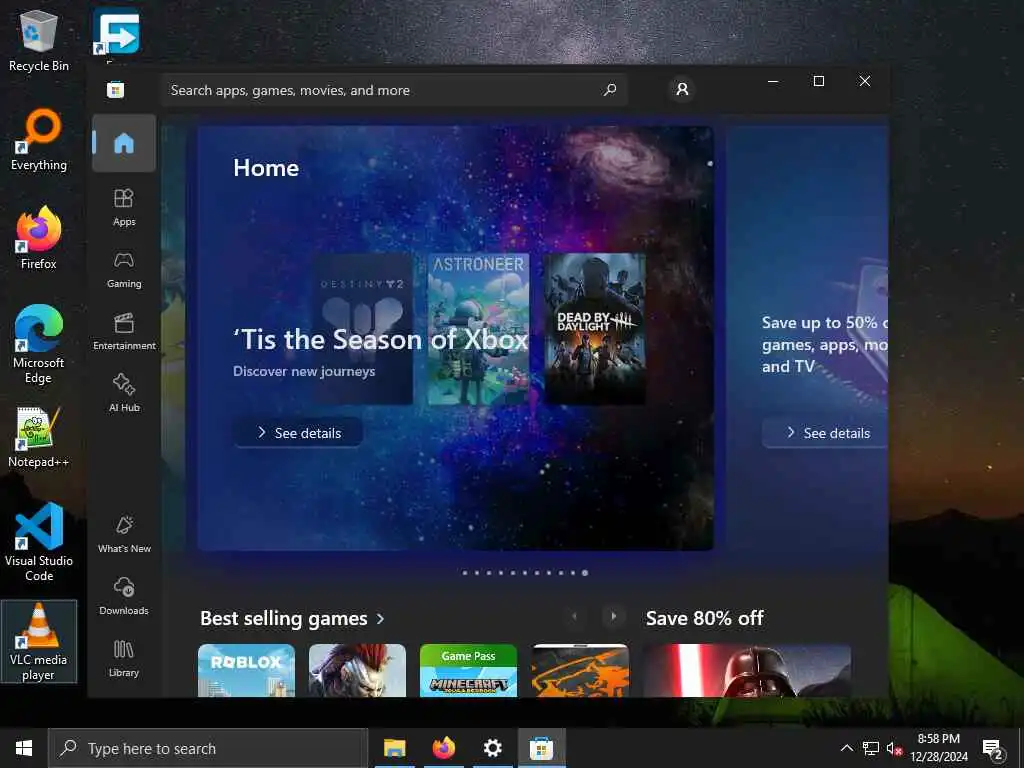Select the blue arrow desktop shortcut icon
The image size is (1024, 768).
click(116, 33)
